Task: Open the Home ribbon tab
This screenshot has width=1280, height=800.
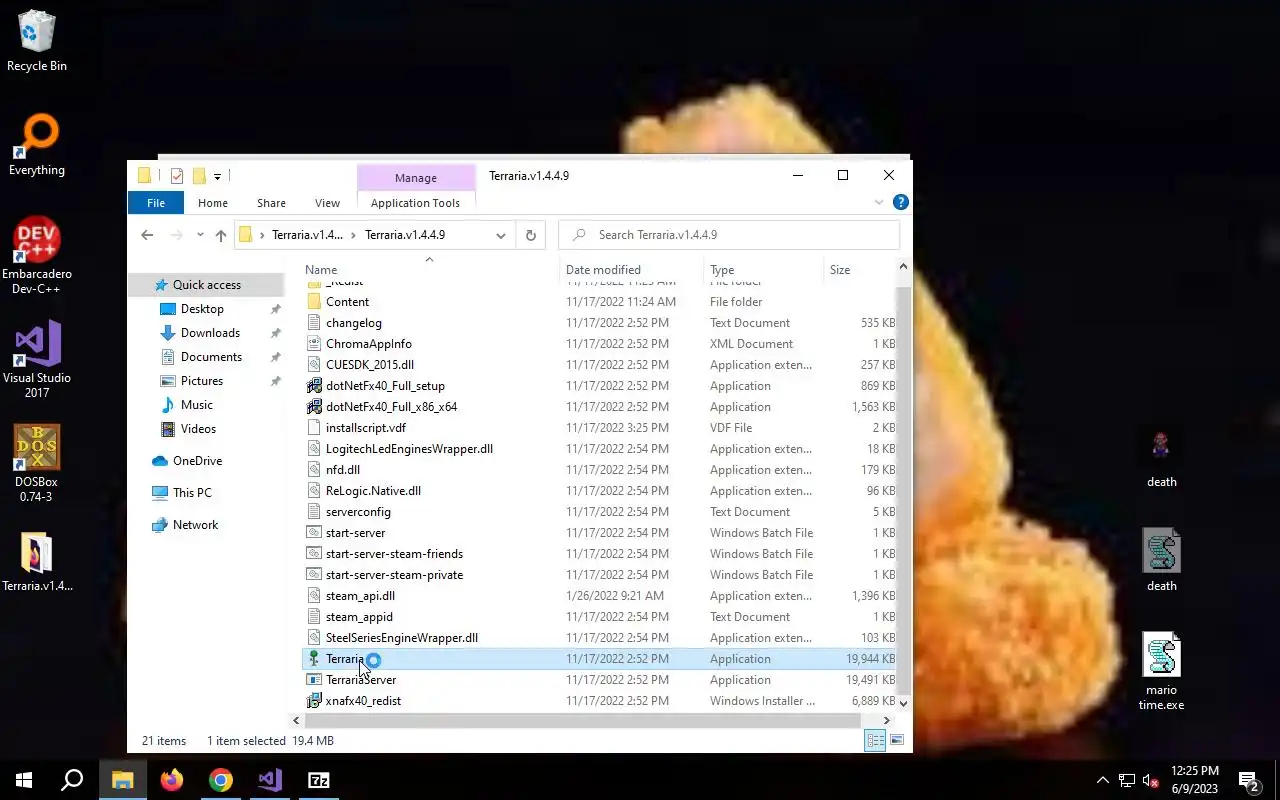Action: [213, 203]
